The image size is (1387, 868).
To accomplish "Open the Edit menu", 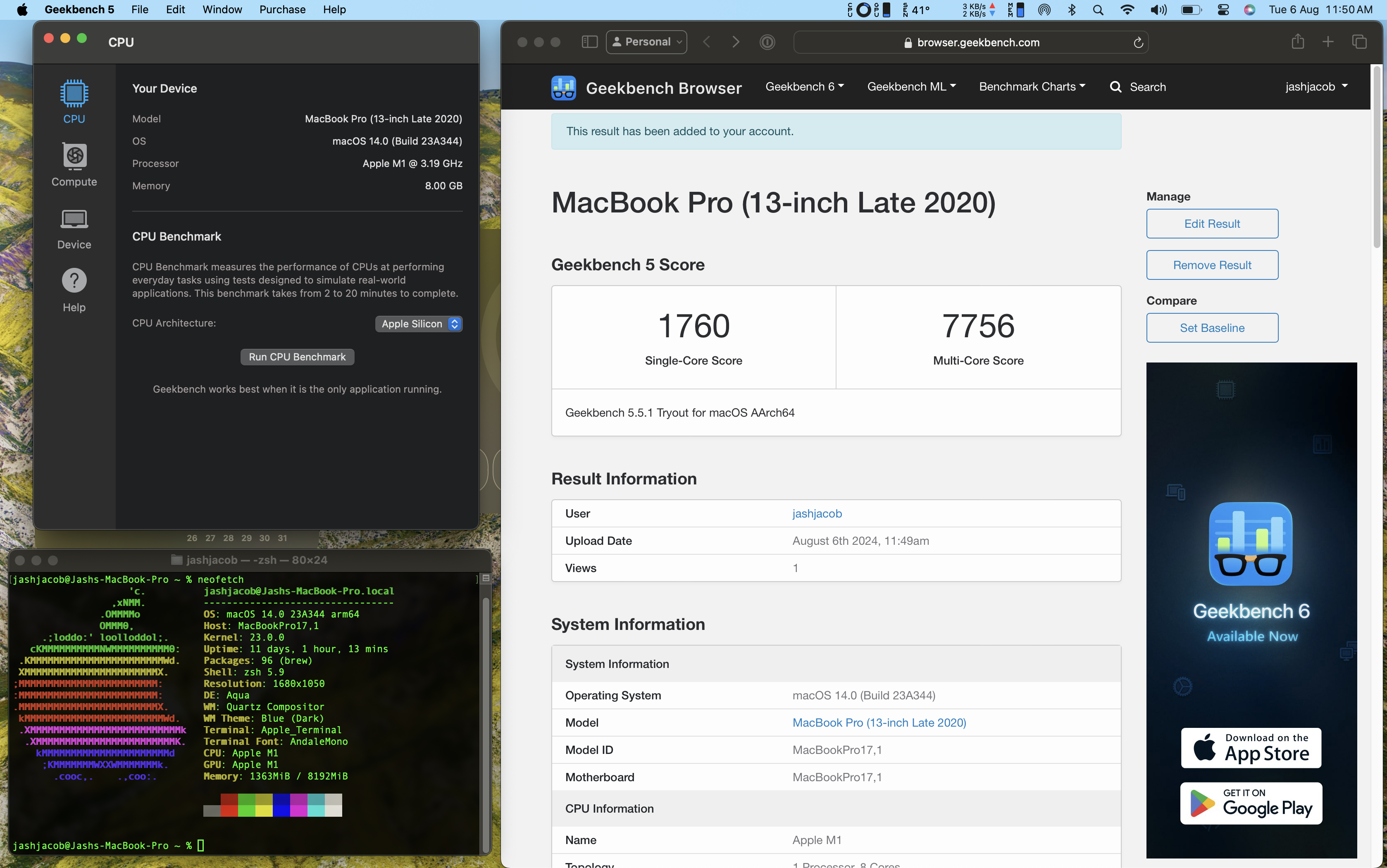I will pyautogui.click(x=176, y=10).
